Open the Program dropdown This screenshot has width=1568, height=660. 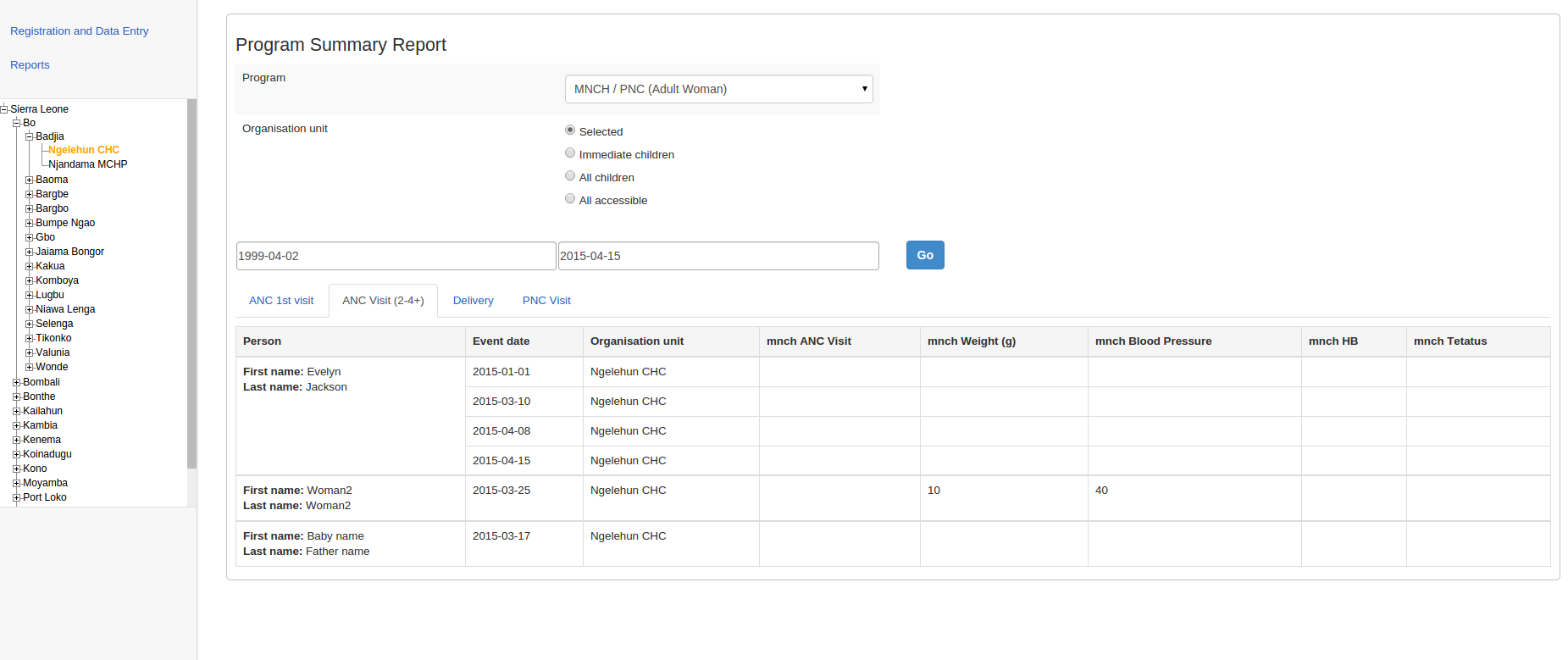pyautogui.click(x=718, y=89)
